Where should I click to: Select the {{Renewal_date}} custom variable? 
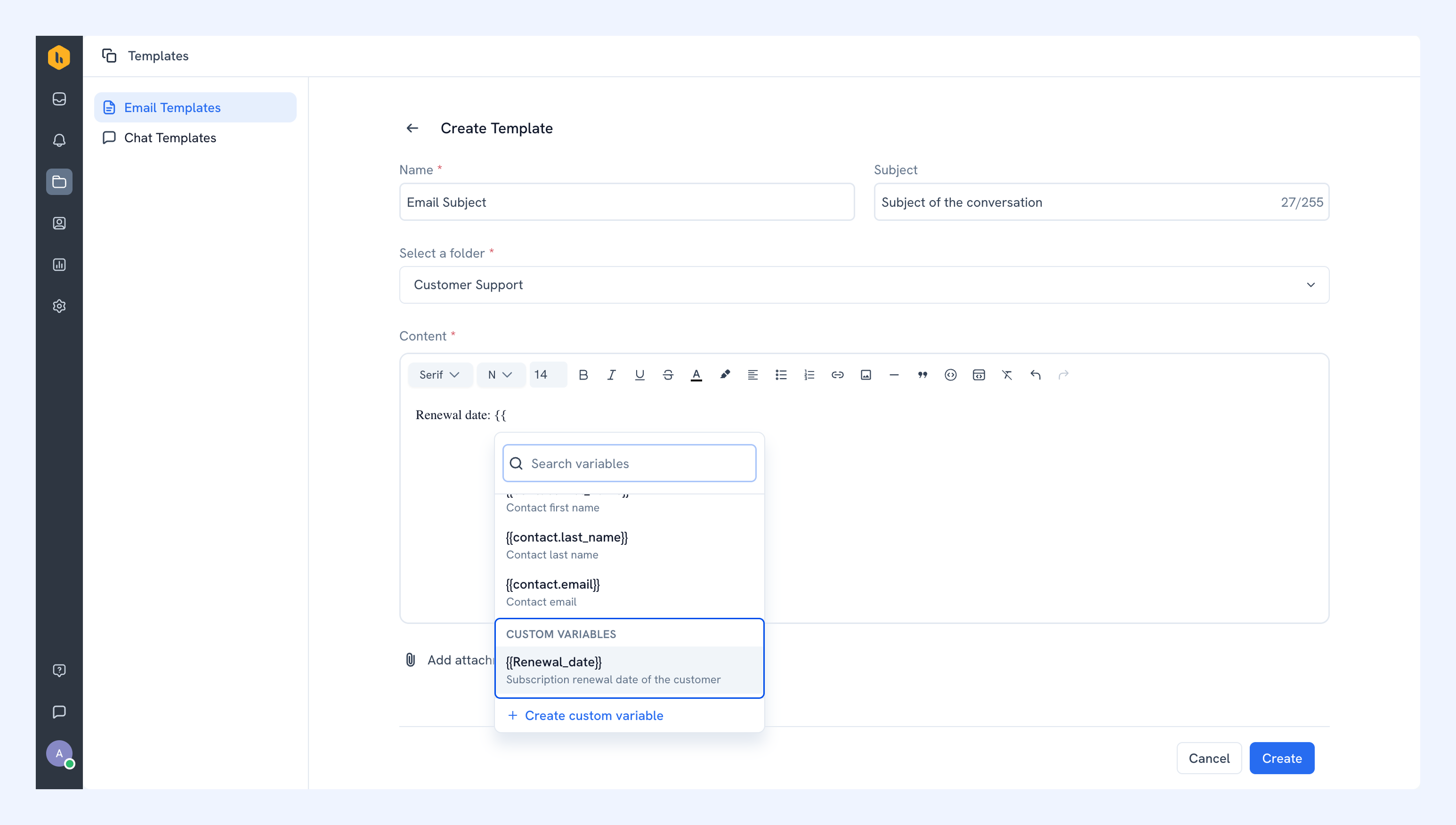point(629,671)
